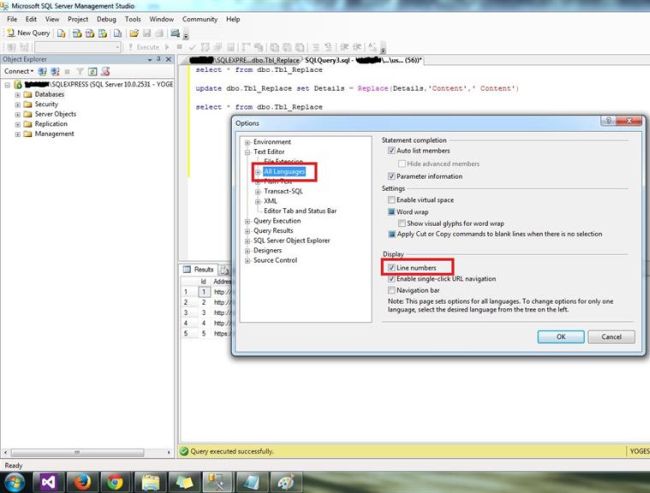The height and width of the screenshot is (493, 650).
Task: Toggle the Auto list members checkbox
Action: pyautogui.click(x=391, y=151)
